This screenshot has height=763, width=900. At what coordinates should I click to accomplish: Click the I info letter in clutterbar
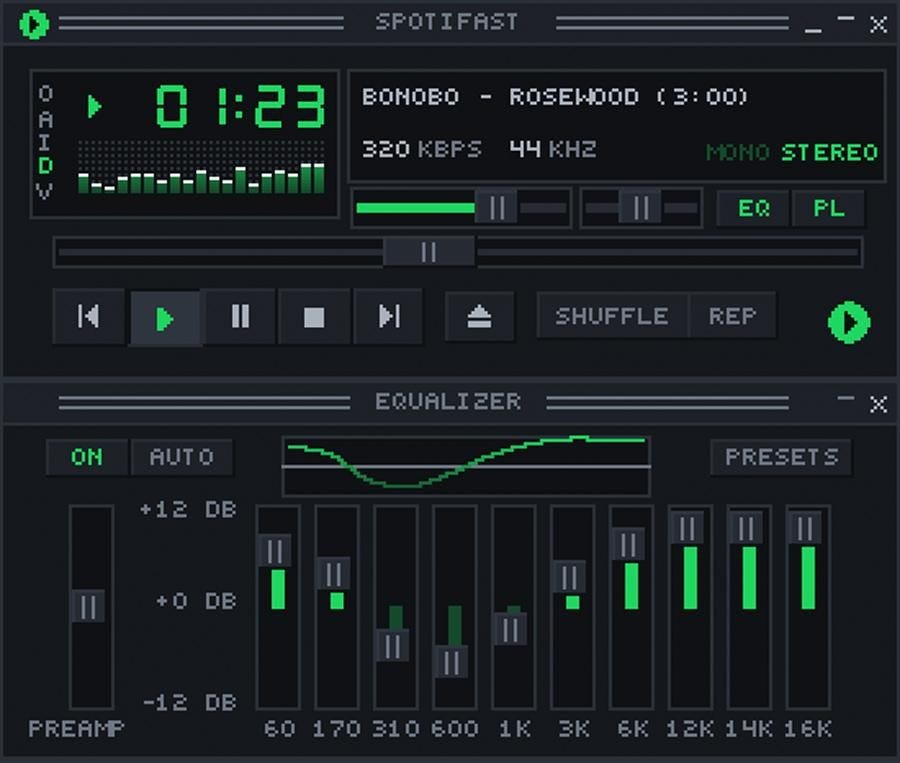click(x=45, y=142)
